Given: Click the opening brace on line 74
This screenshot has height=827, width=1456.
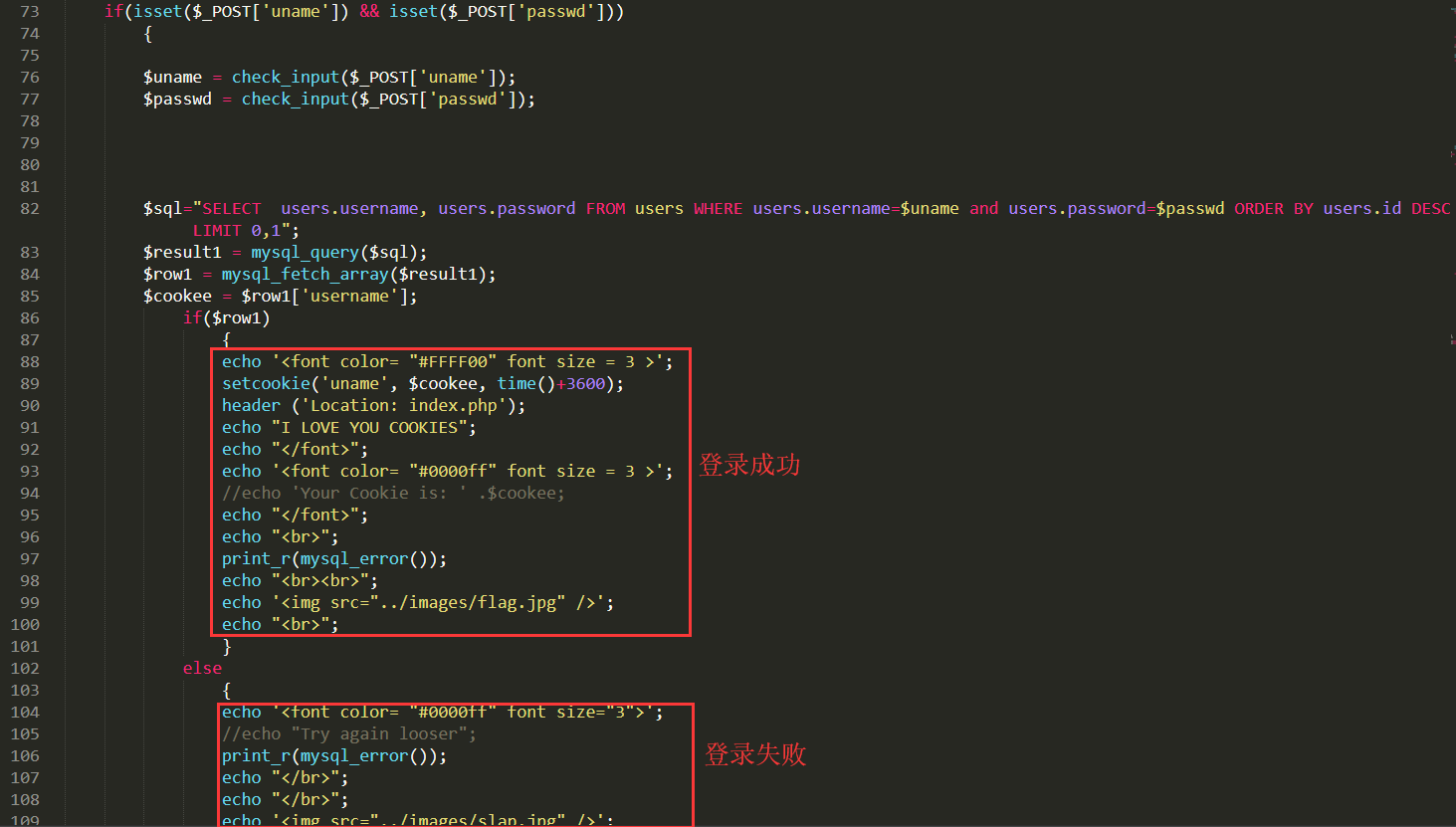Looking at the screenshot, I should [148, 34].
